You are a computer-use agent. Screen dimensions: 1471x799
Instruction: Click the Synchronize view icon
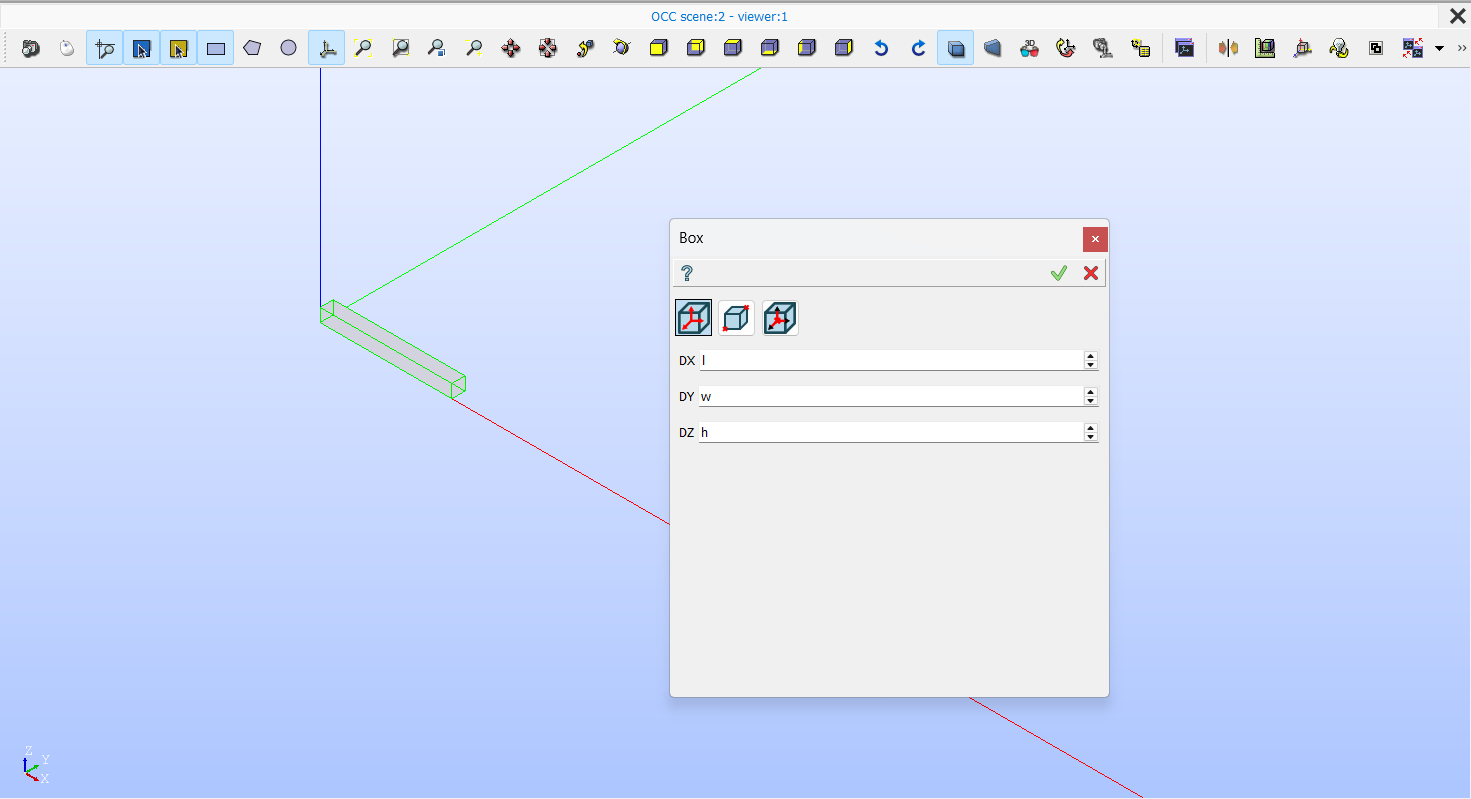pos(1413,48)
